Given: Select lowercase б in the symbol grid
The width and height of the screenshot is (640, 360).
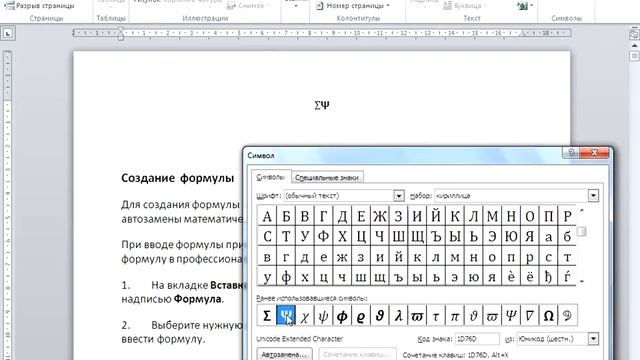Looking at the screenshot, I should (x=567, y=236).
